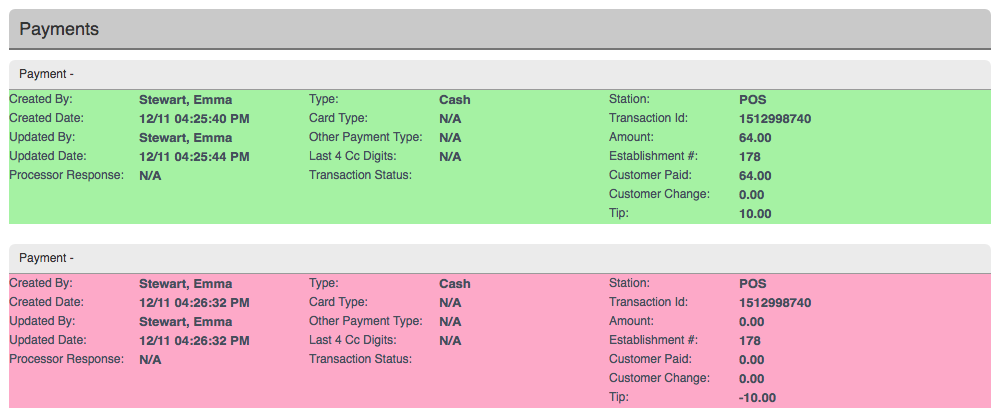Viewport: 999px width, 415px height.
Task: Click the Payments section title
Action: click(59, 29)
